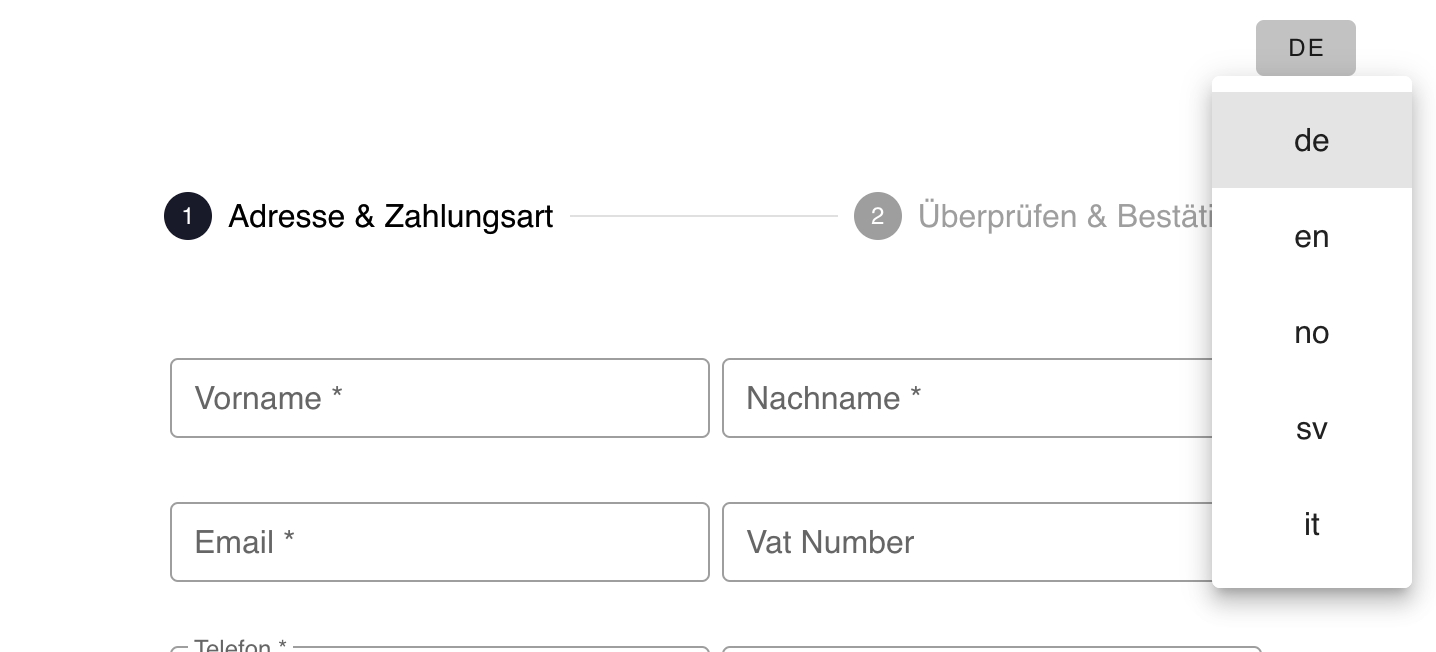Screen dimensions: 1436x652
Task: Click the step 1 number badge
Action: point(187,216)
